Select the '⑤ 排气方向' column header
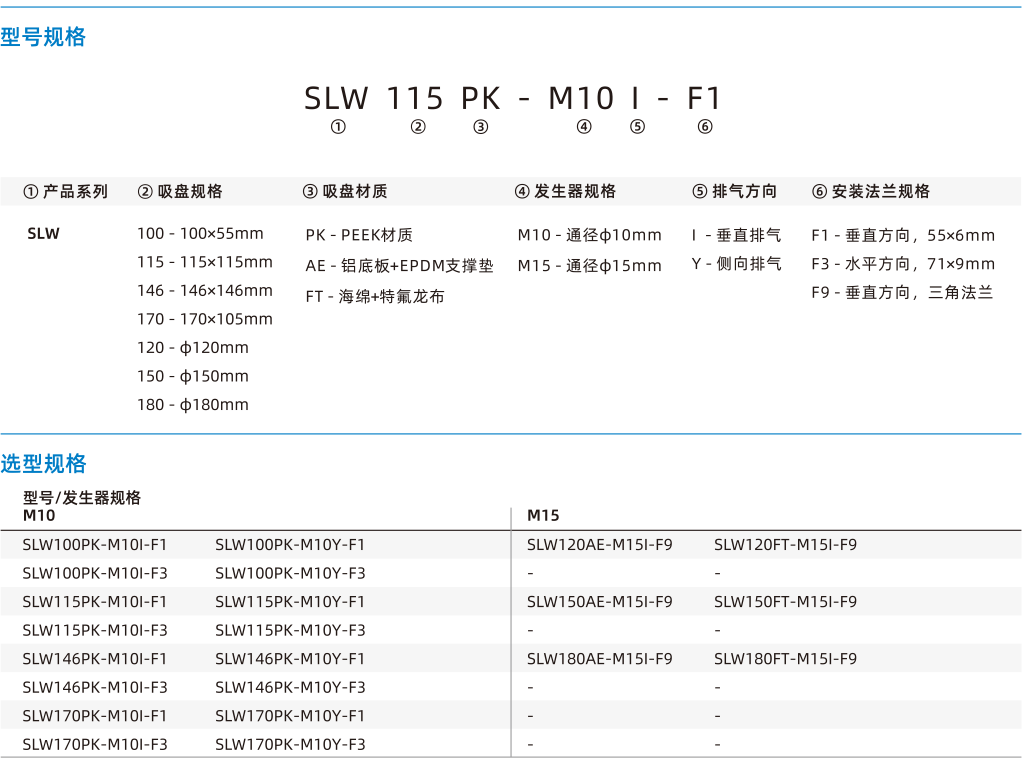1025x767 pixels. point(735,192)
